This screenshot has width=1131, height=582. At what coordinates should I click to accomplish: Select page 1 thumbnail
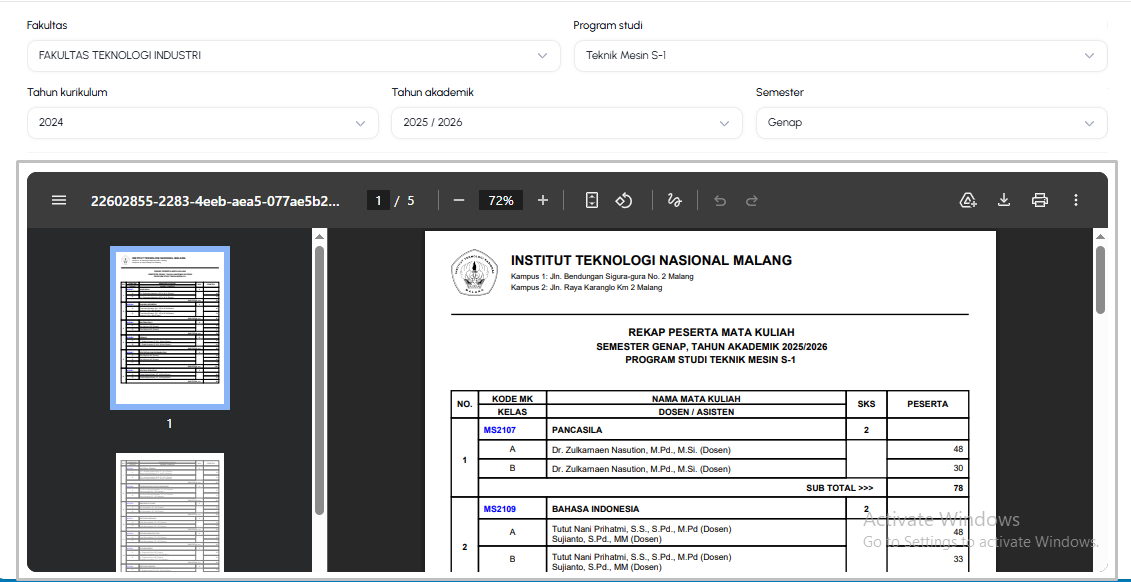coord(170,328)
